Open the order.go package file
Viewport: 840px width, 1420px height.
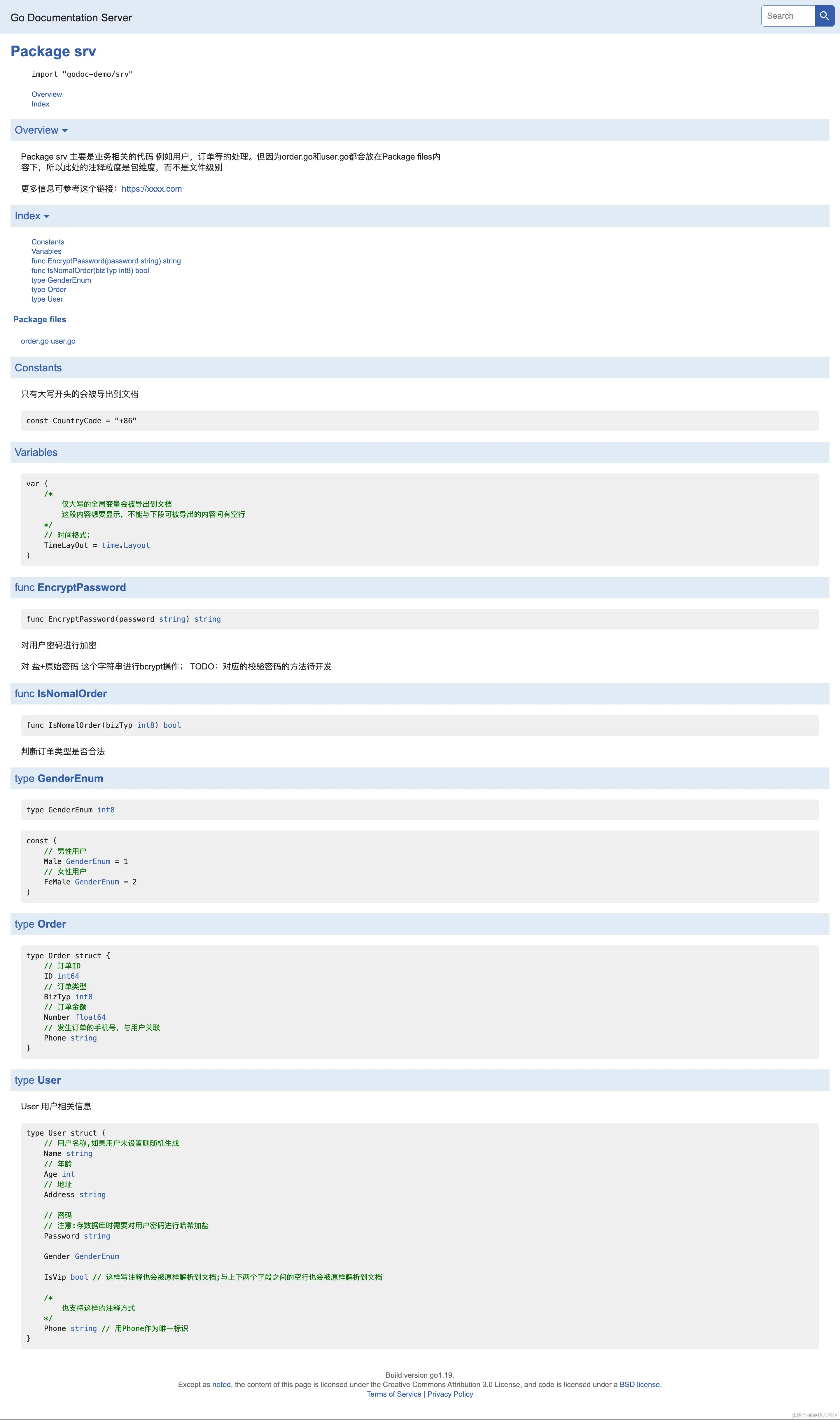coord(34,341)
